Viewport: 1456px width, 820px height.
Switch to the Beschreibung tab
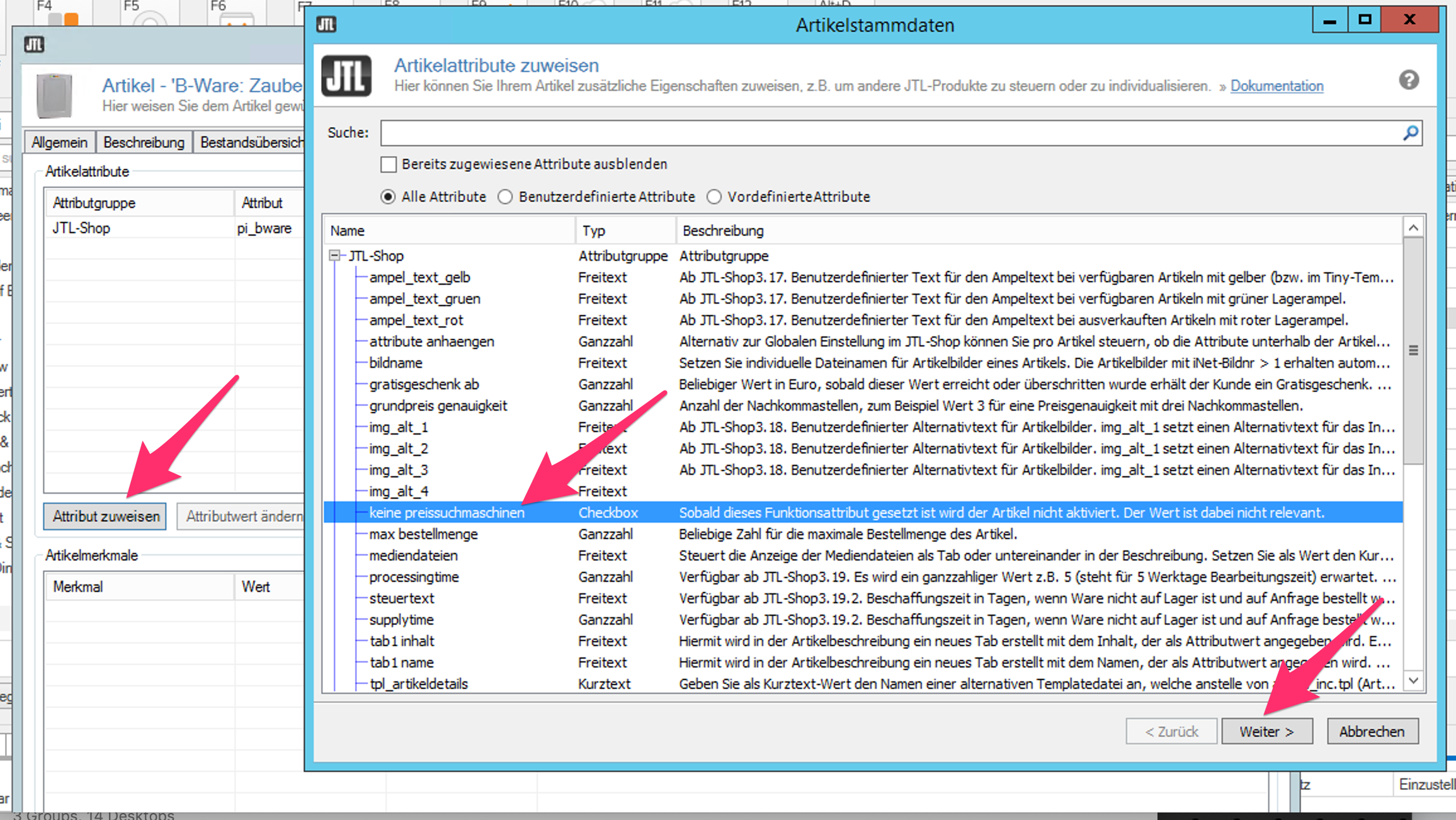144,142
